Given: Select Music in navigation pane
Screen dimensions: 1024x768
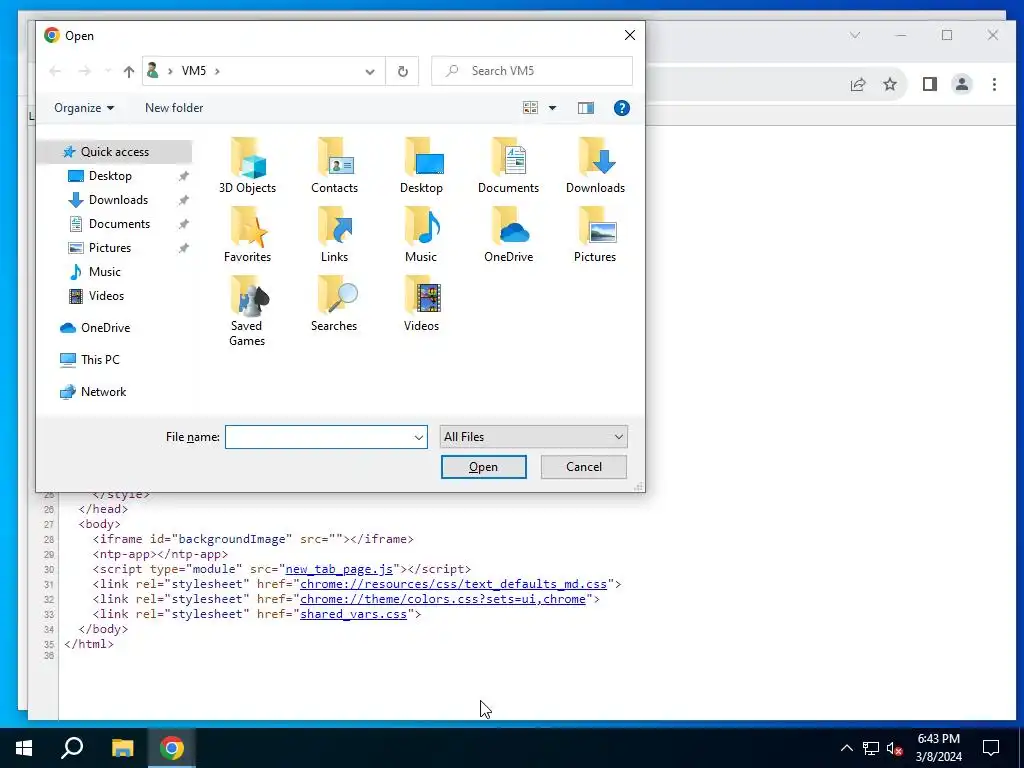Looking at the screenshot, I should 104,272.
